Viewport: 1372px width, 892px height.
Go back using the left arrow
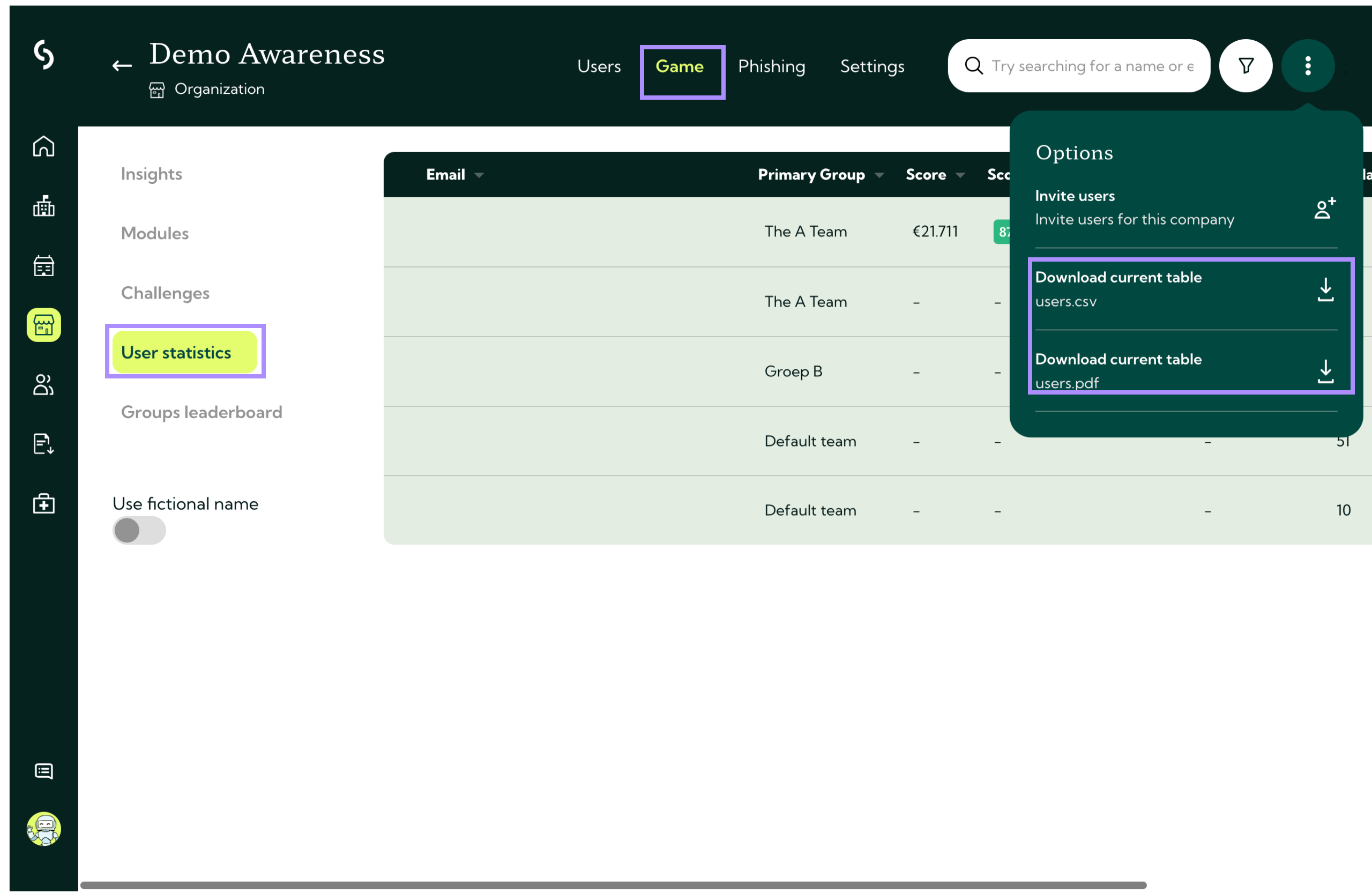(x=122, y=66)
